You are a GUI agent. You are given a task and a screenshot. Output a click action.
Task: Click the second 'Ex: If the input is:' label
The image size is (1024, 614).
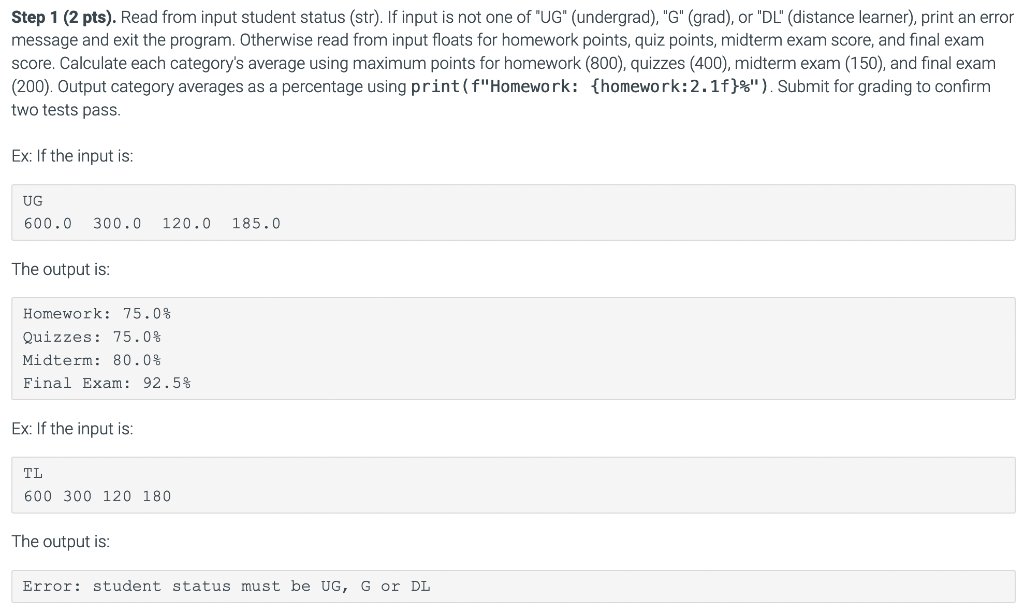72,428
